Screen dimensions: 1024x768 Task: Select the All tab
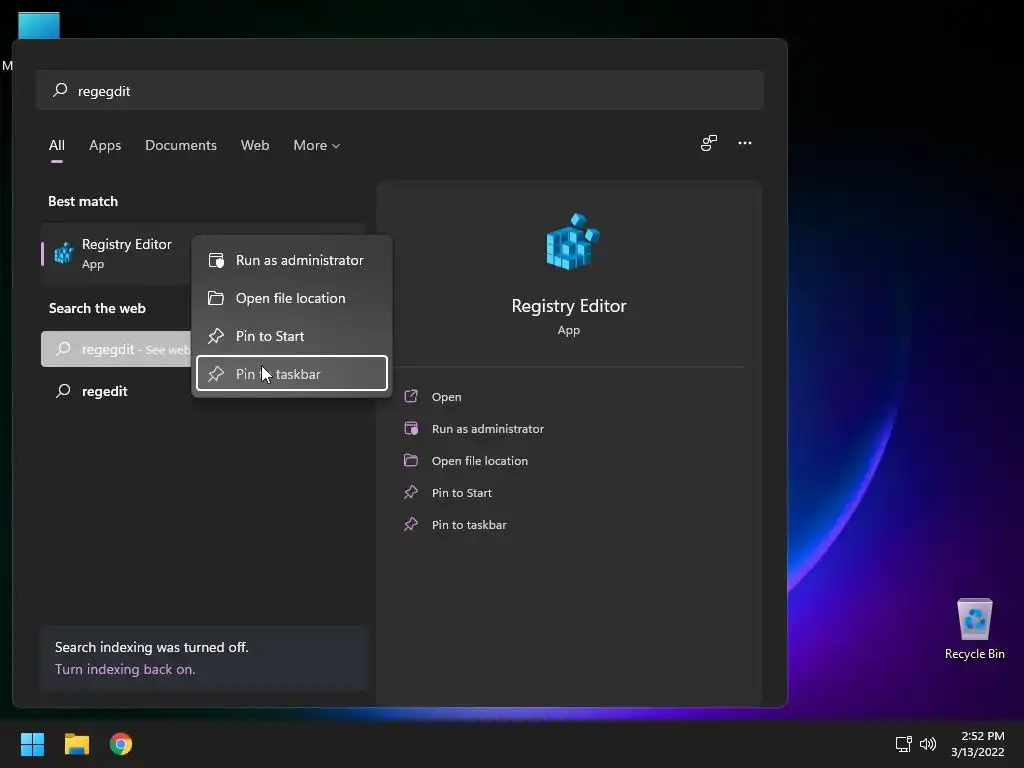pyautogui.click(x=57, y=145)
